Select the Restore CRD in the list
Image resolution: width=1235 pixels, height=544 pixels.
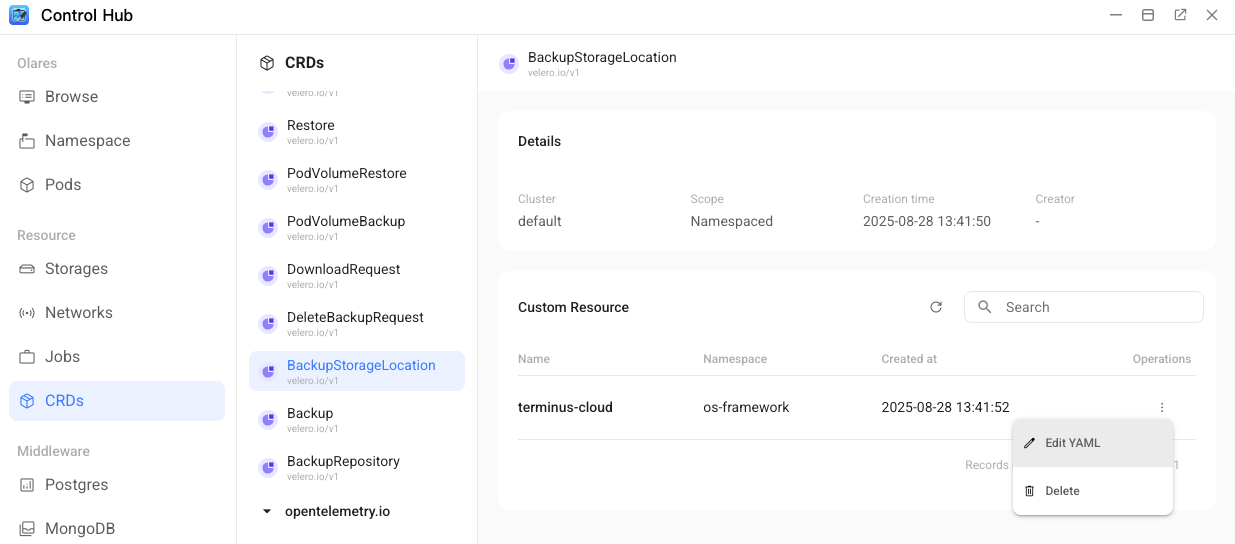coord(311,130)
